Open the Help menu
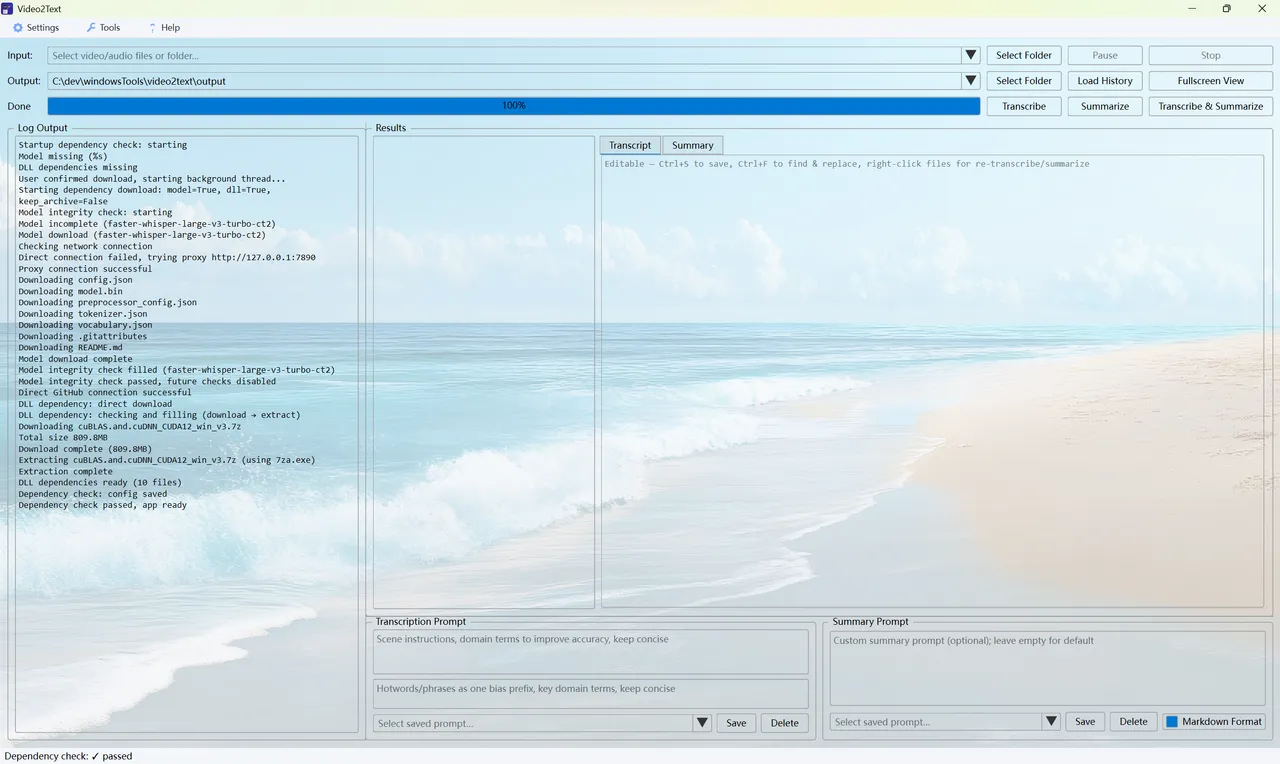The width and height of the screenshot is (1280, 764). click(164, 28)
